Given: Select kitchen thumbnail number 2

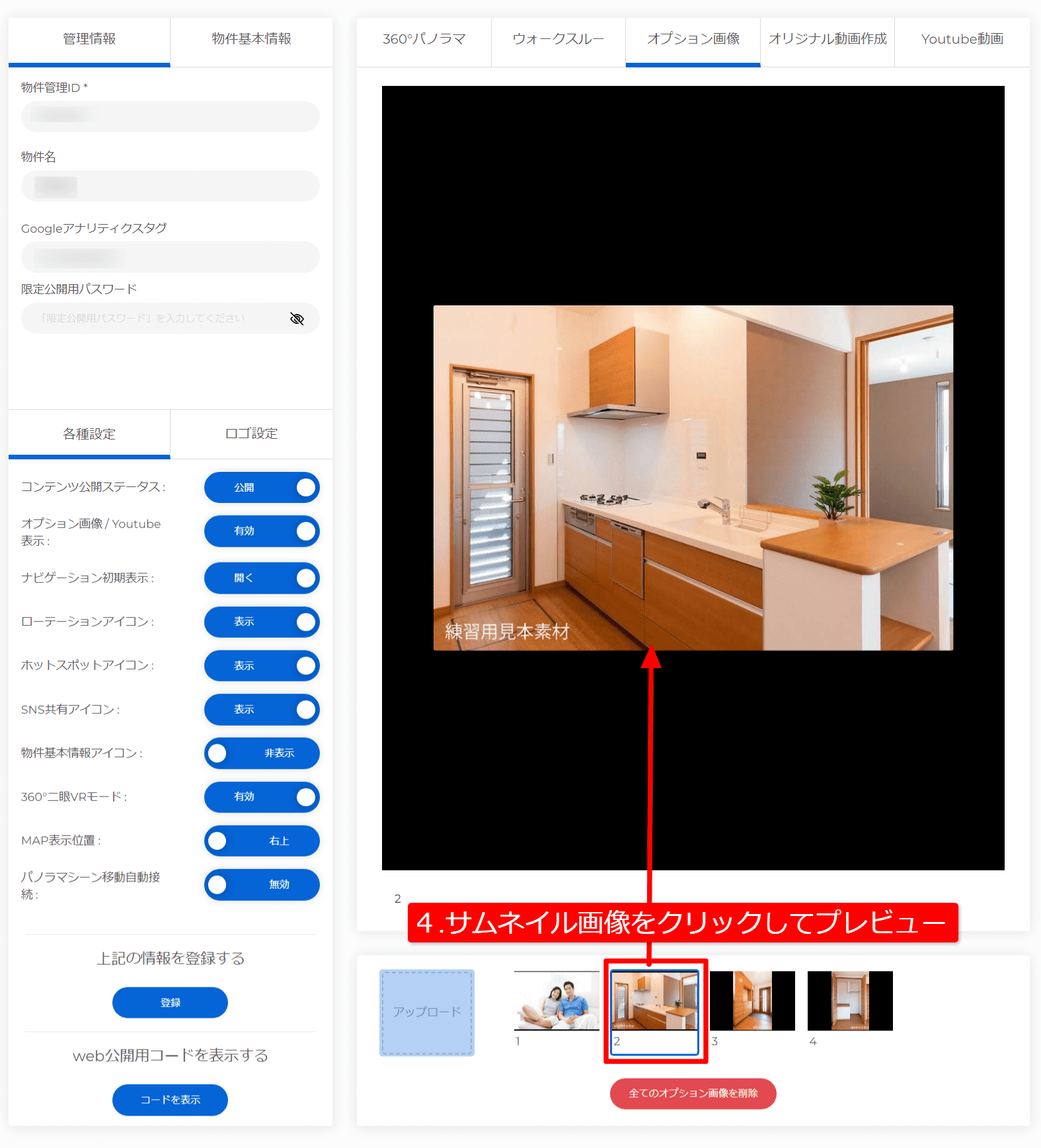Looking at the screenshot, I should (x=654, y=1001).
